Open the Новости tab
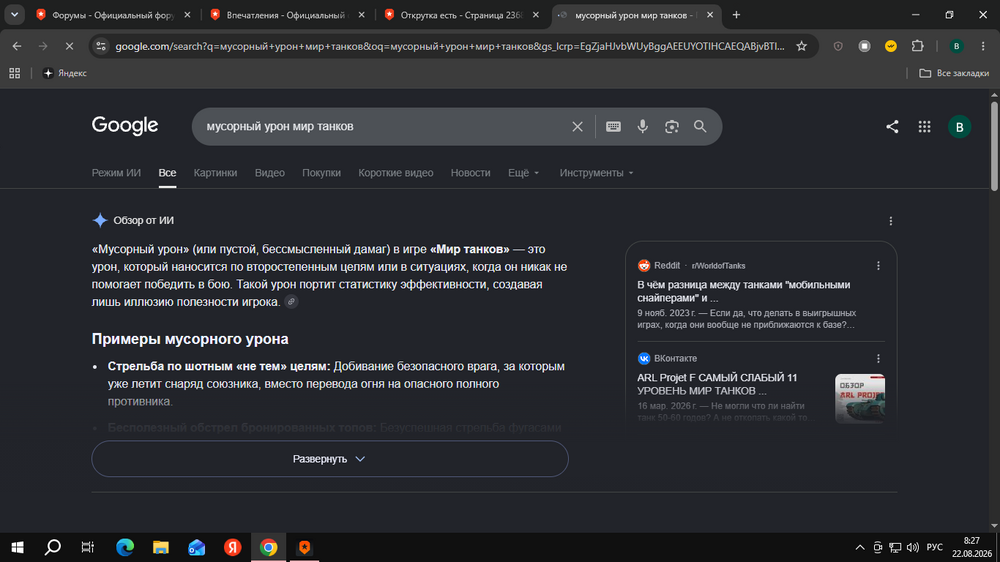The height and width of the screenshot is (562, 1000). click(471, 173)
